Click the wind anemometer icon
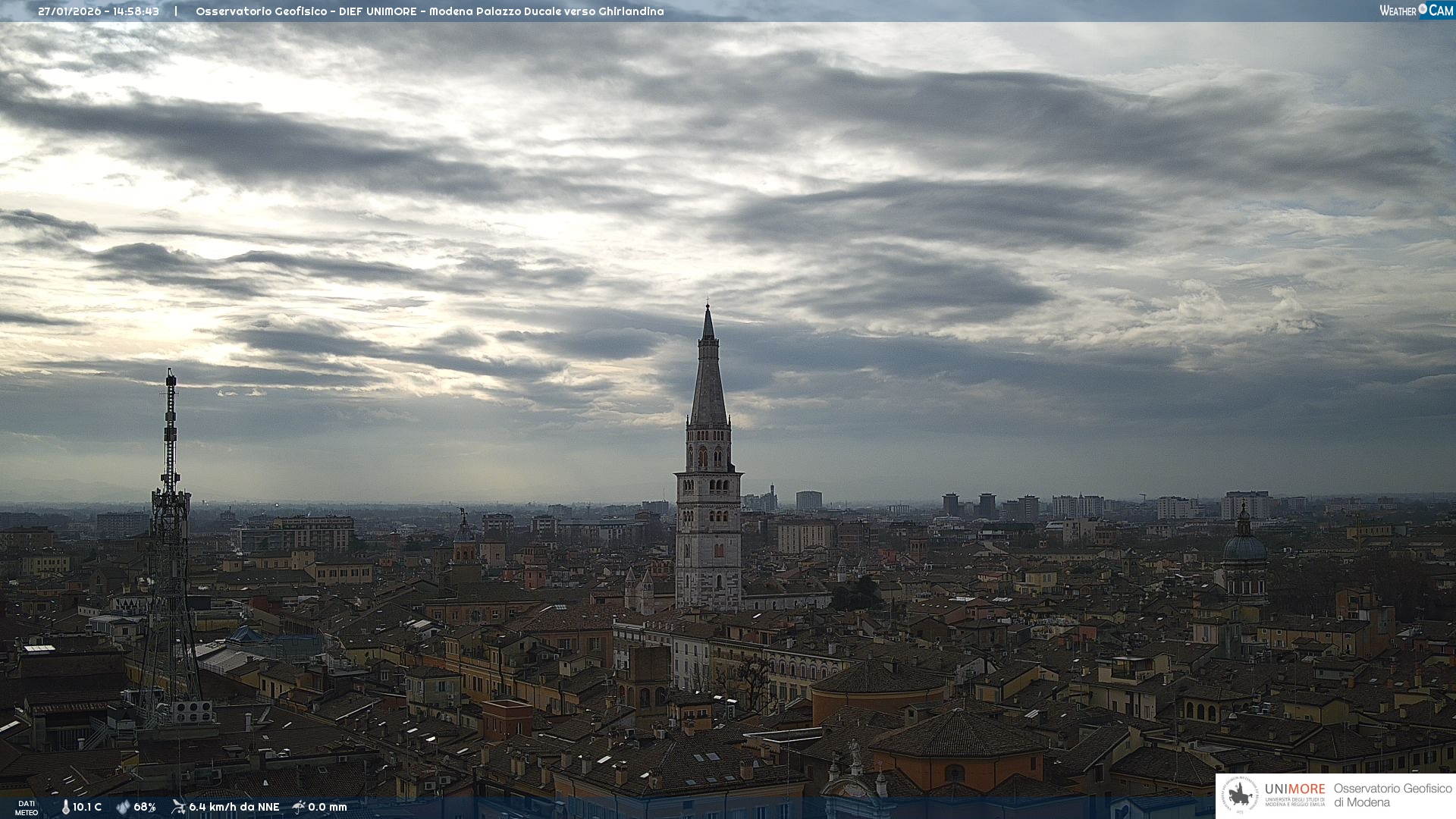The width and height of the screenshot is (1456, 819). point(178,807)
